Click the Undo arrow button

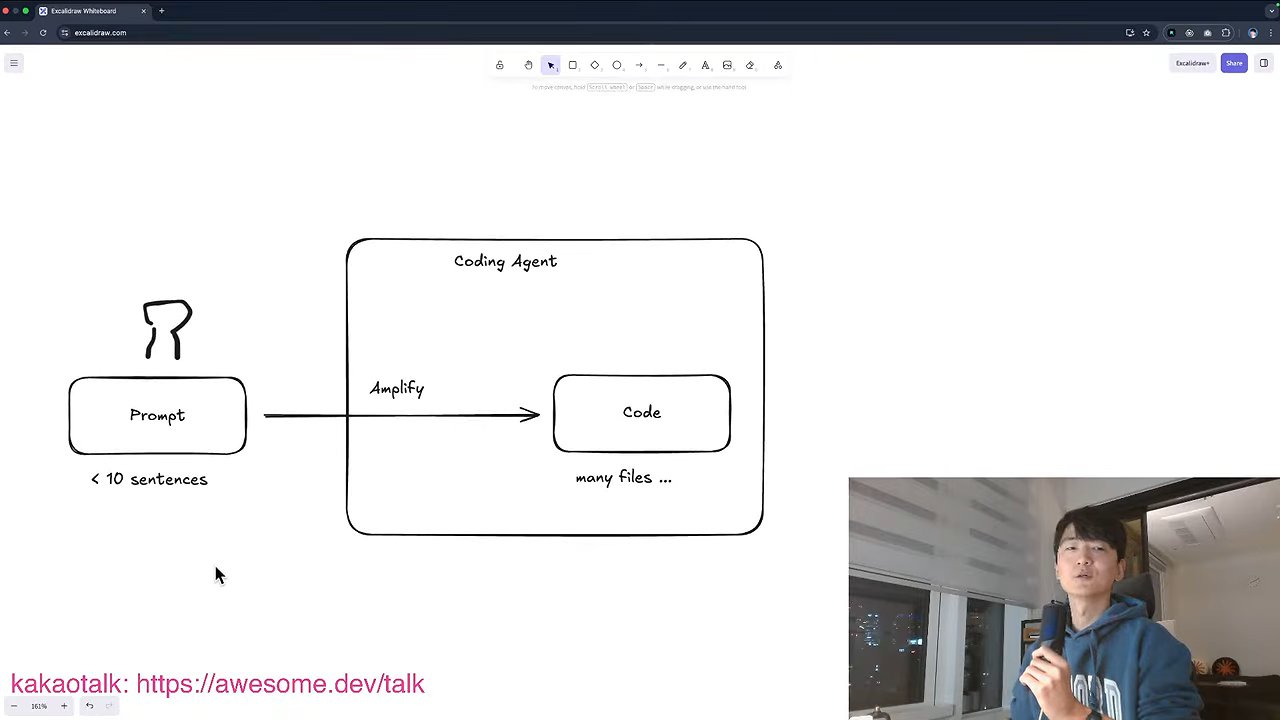click(x=89, y=706)
